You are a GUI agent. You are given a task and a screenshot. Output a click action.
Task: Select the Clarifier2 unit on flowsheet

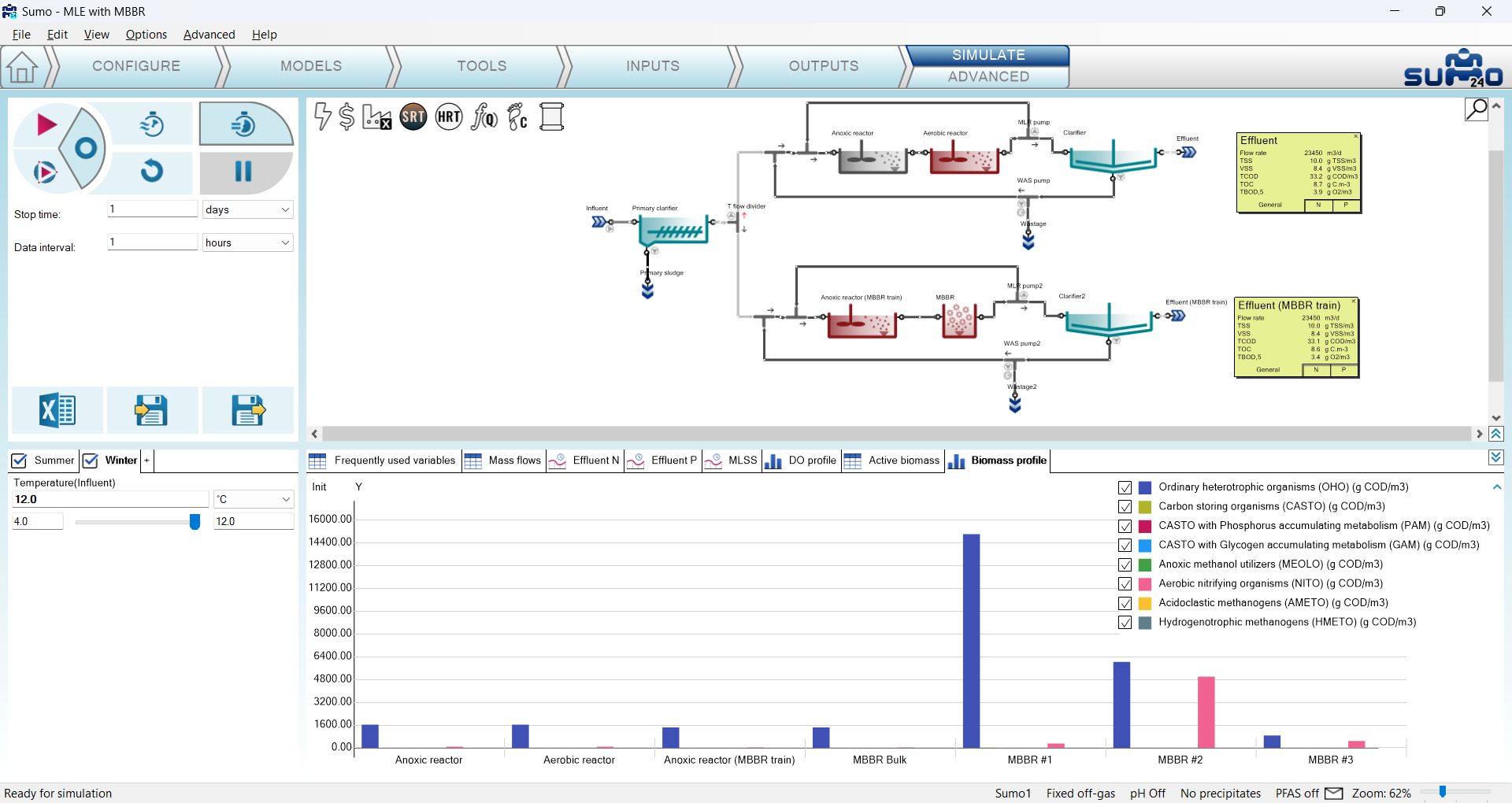click(1109, 321)
